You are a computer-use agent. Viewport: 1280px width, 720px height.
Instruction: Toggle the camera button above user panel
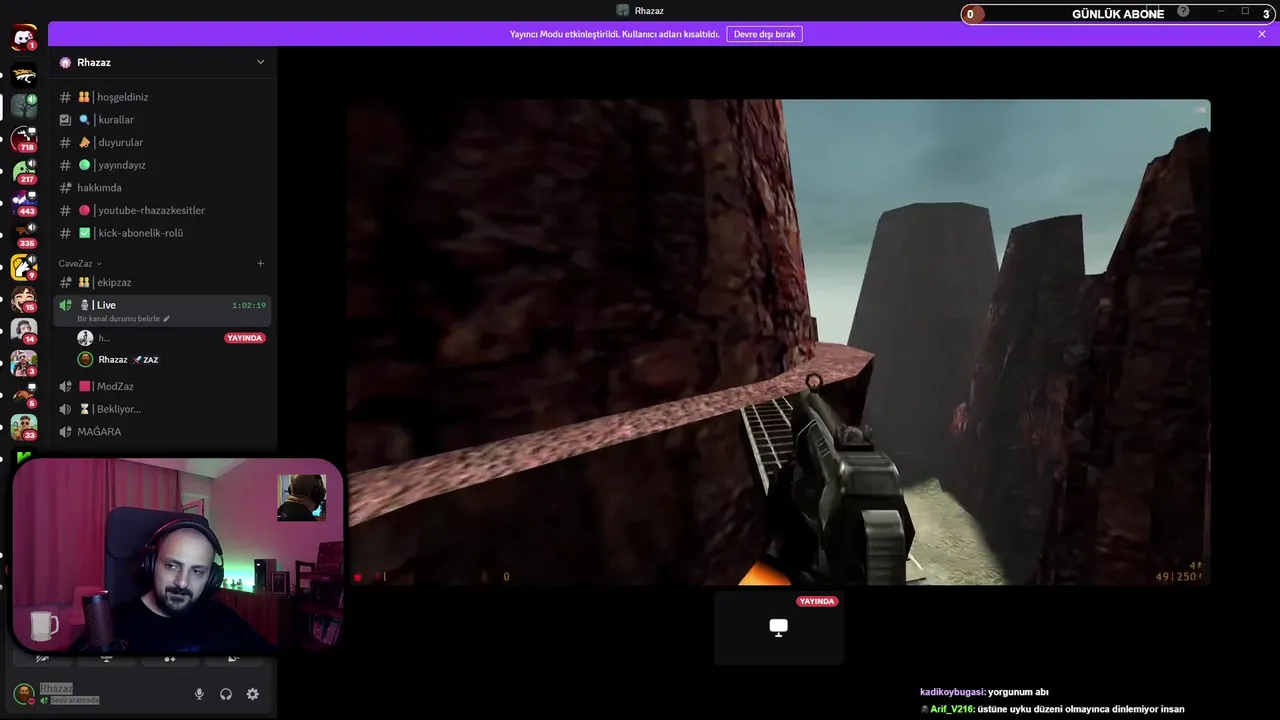43,659
